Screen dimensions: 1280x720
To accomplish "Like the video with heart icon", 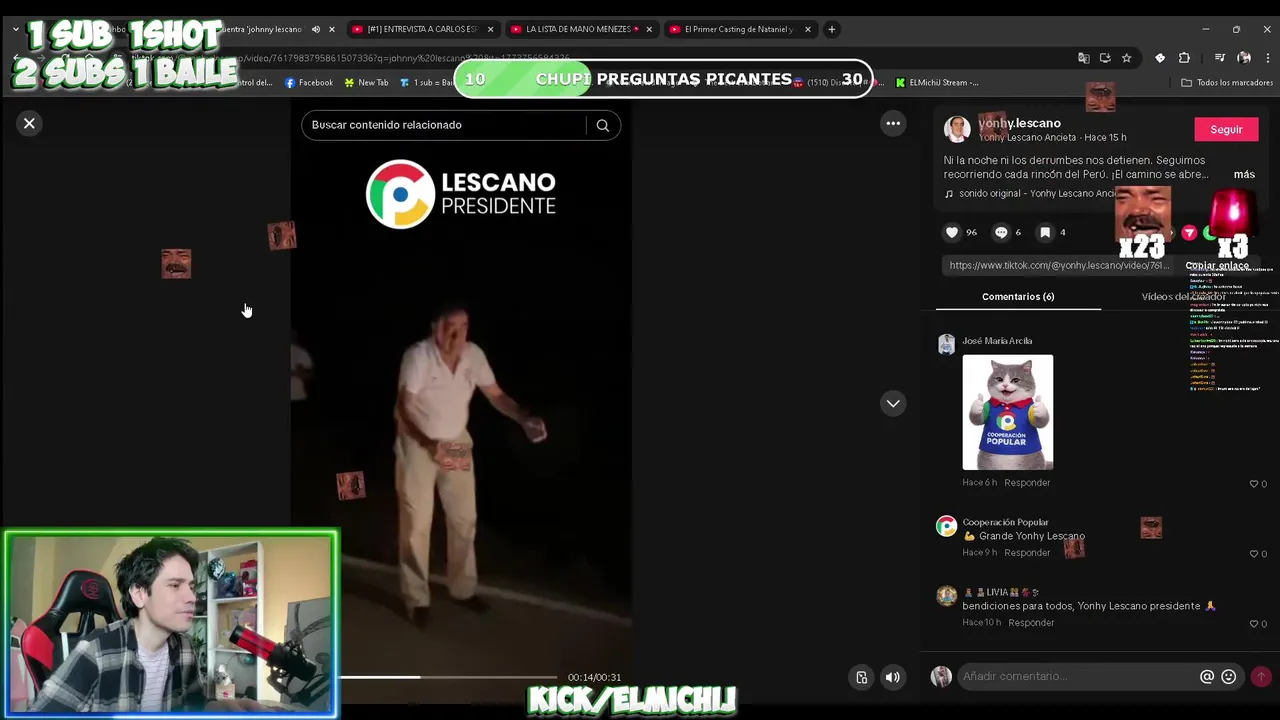I will tap(952, 232).
